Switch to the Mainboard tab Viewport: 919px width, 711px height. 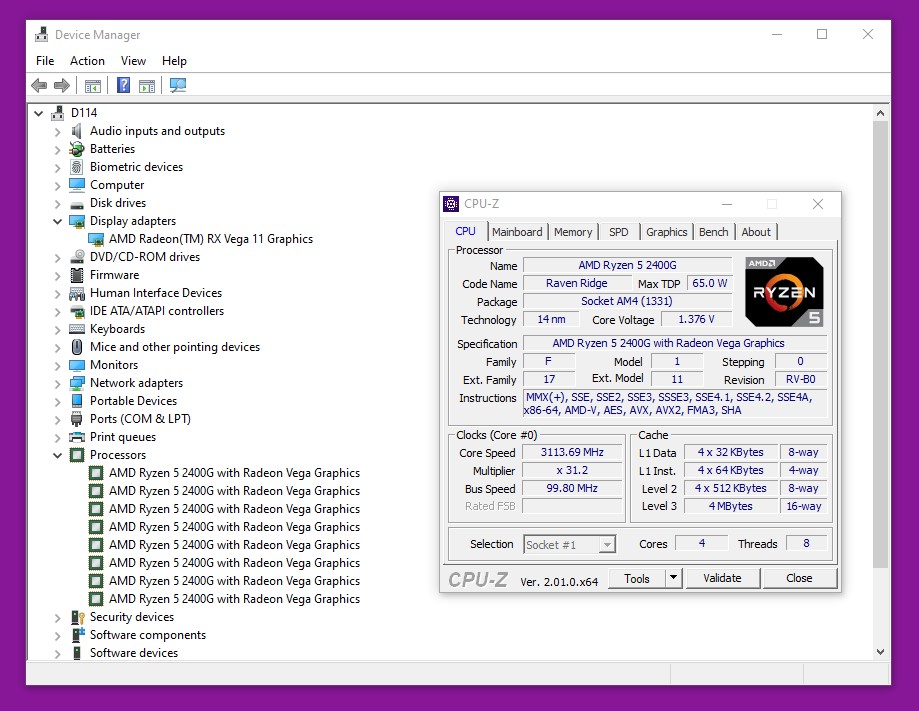(x=517, y=232)
